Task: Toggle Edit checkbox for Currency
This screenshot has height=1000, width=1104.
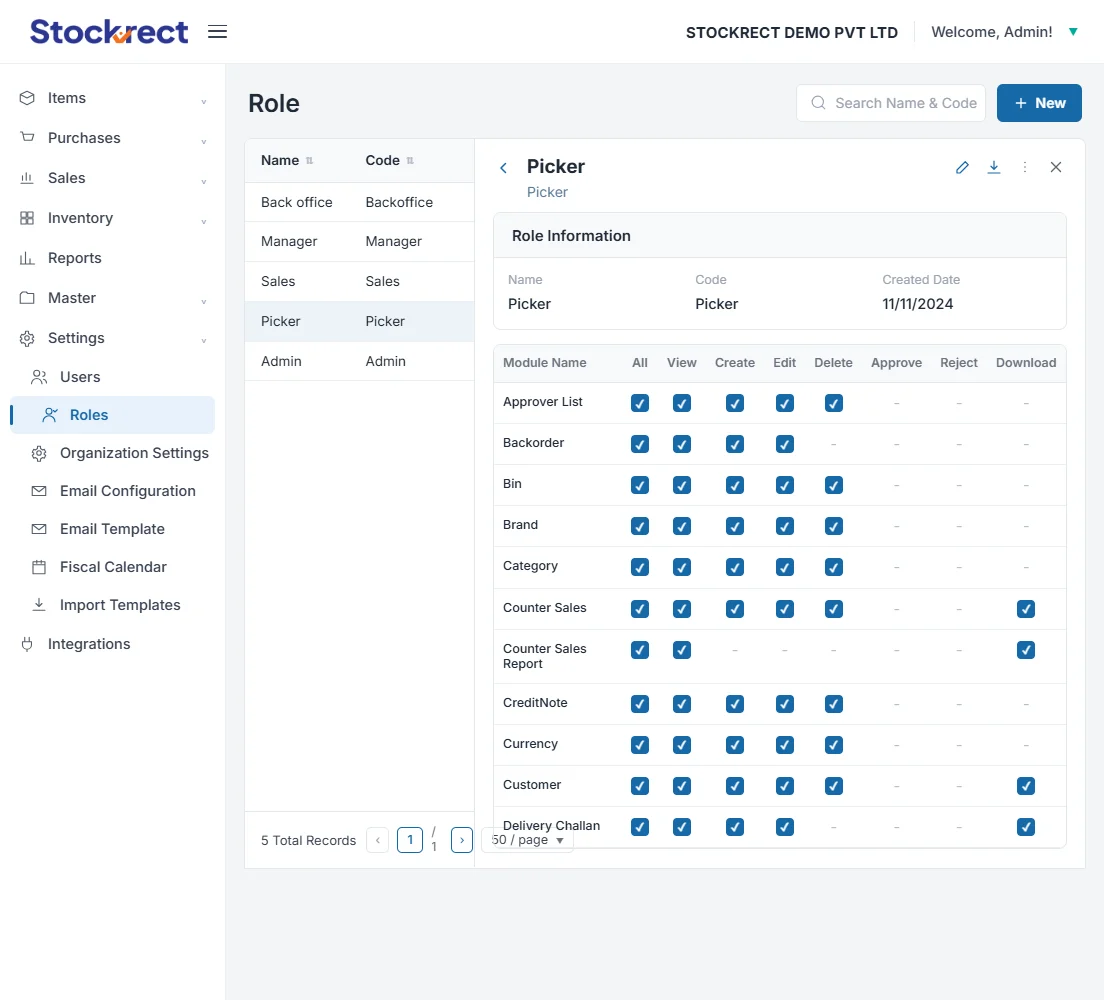Action: tap(784, 744)
